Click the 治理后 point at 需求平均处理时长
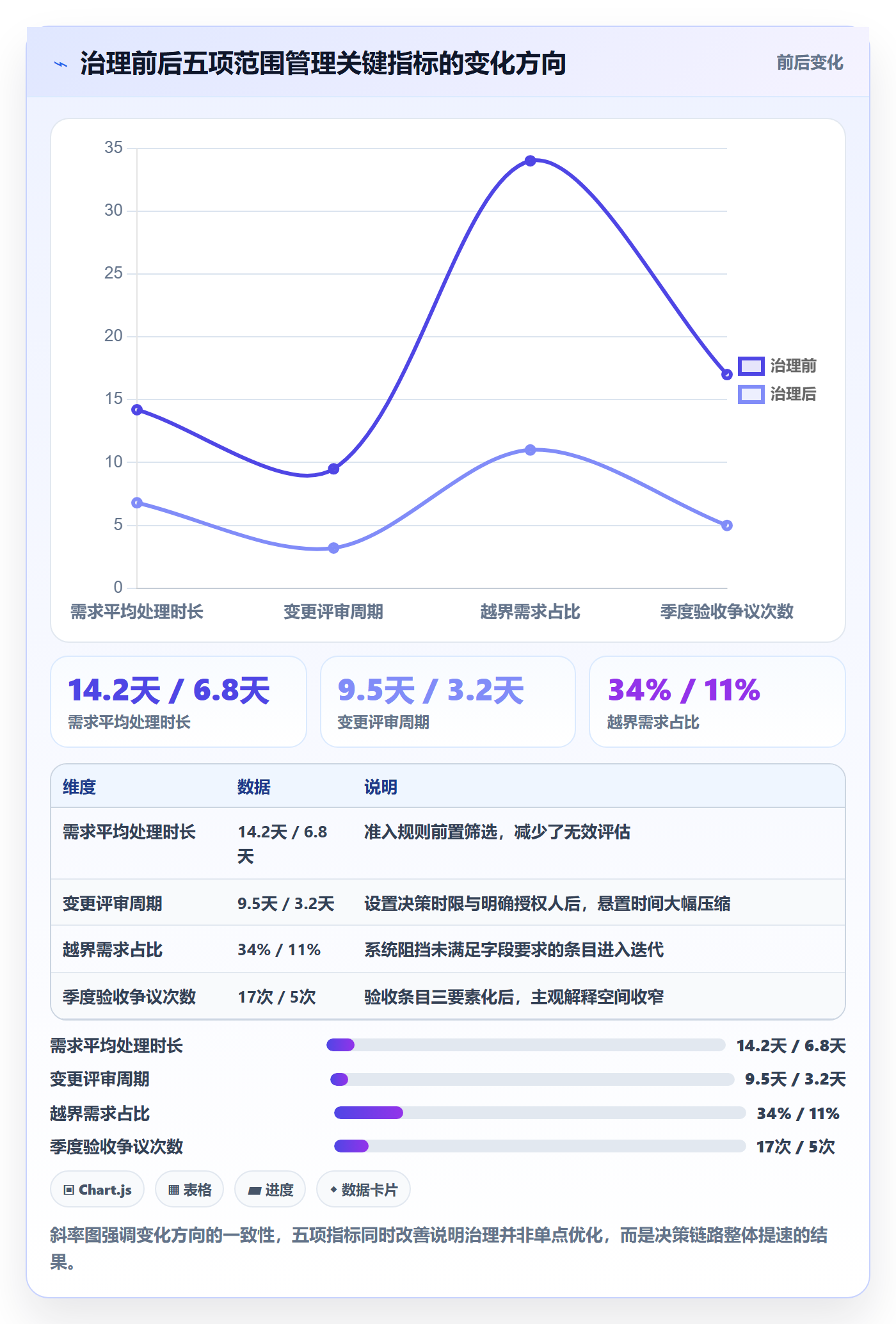This screenshot has width=896, height=1324. (x=137, y=503)
